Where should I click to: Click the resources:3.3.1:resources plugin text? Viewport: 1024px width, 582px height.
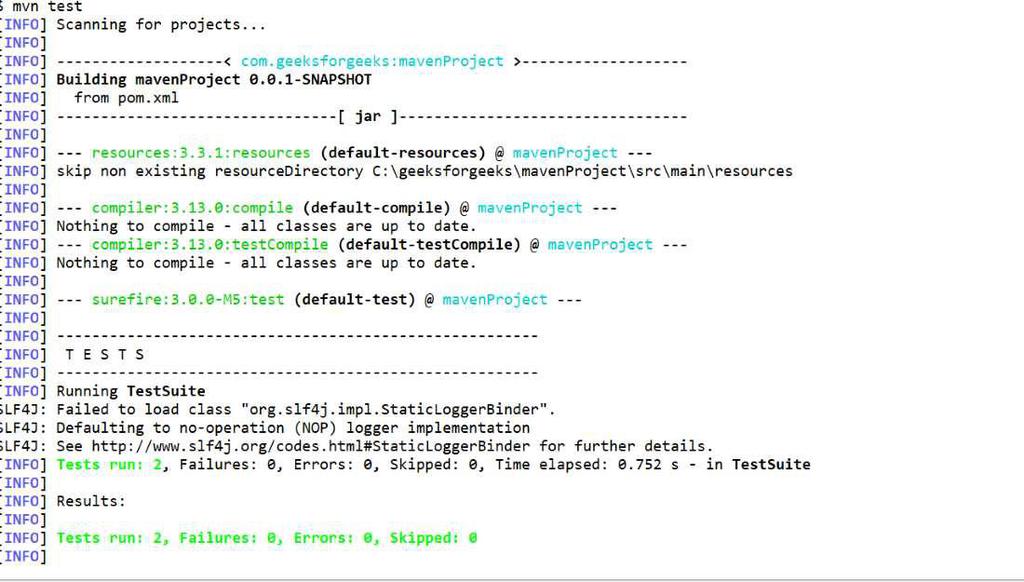(x=200, y=153)
